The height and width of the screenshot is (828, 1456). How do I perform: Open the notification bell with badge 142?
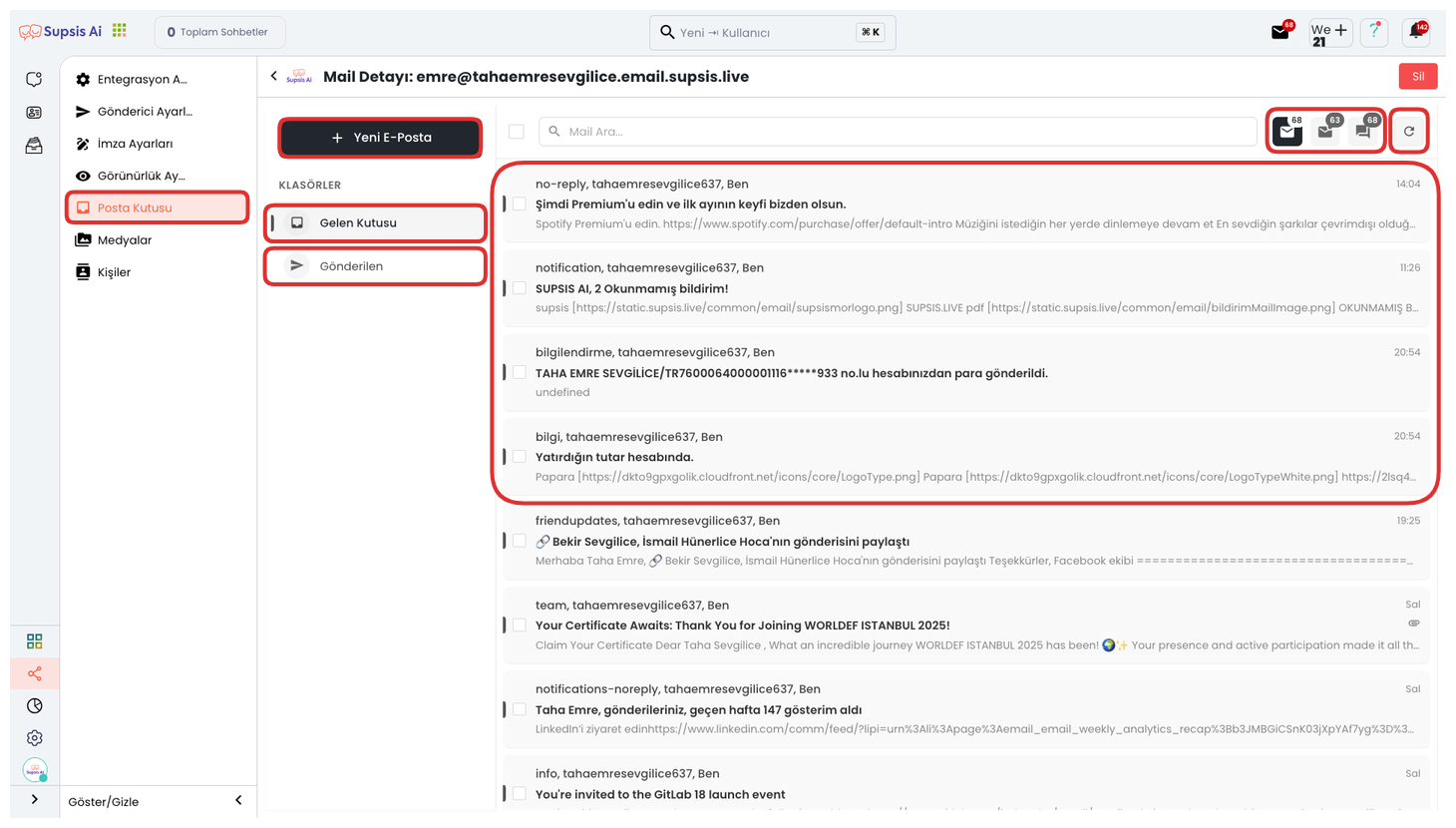pos(1416,32)
